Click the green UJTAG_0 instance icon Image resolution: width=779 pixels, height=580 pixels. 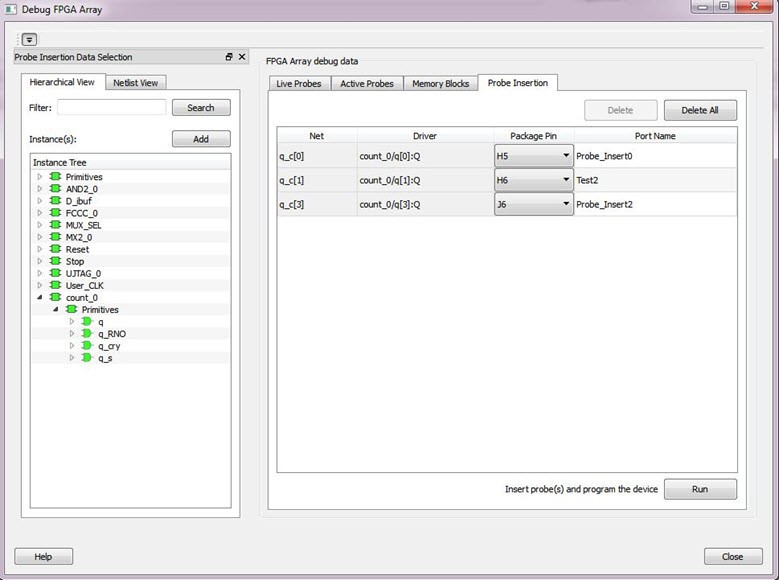pos(55,273)
